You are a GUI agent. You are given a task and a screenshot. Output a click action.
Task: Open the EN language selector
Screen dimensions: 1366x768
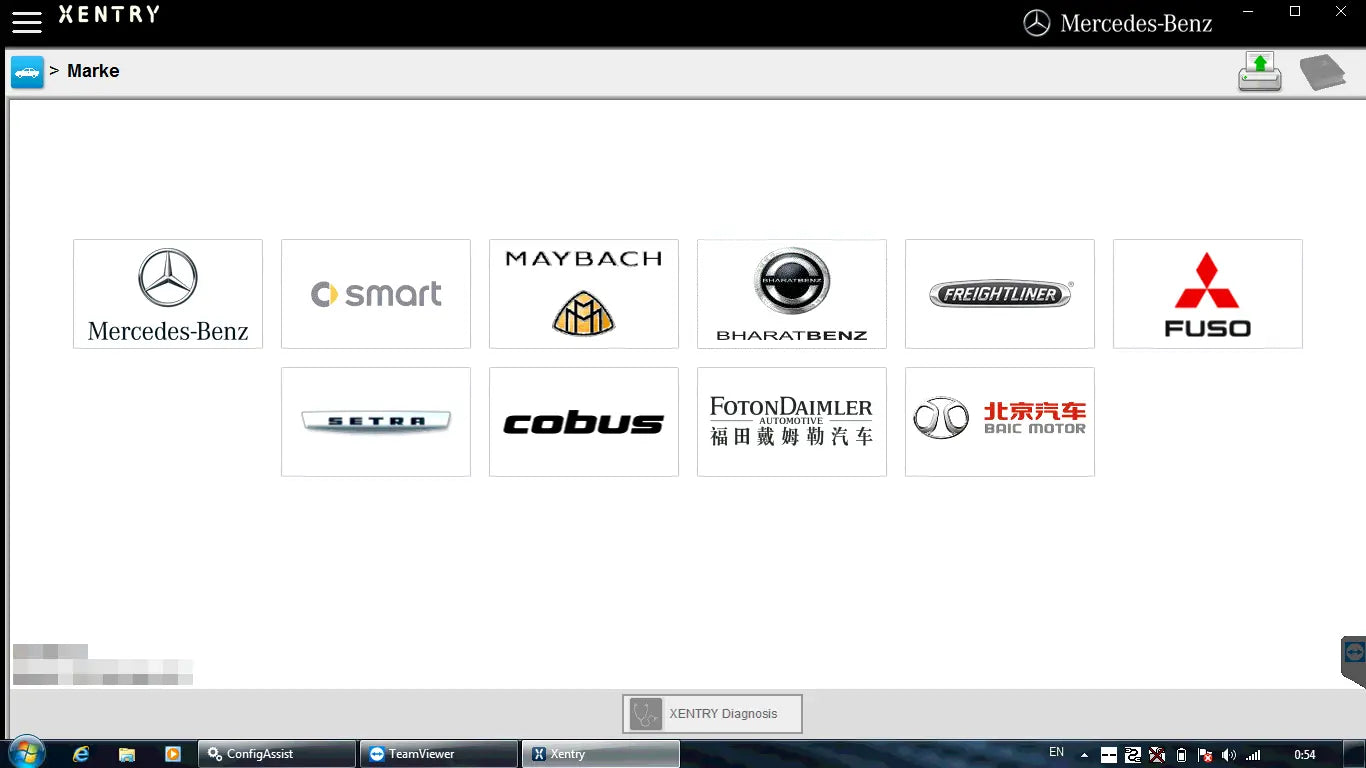[1056, 752]
